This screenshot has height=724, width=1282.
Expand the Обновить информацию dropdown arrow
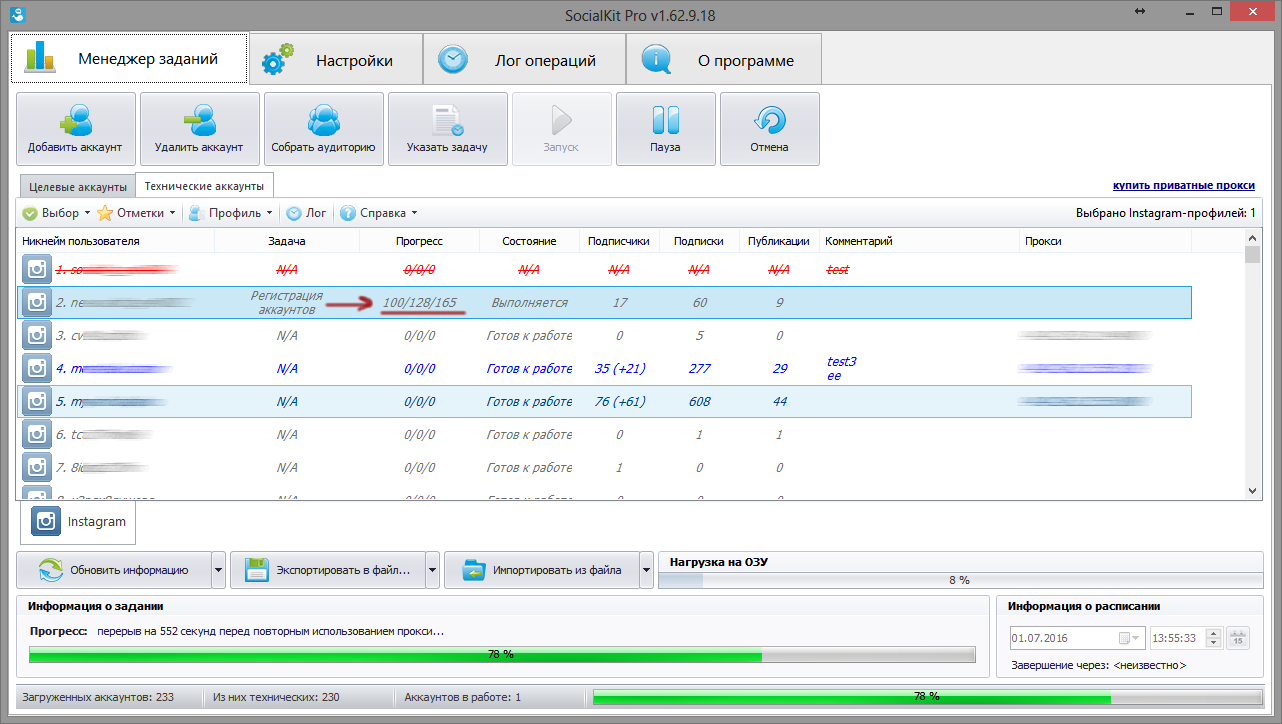coord(219,570)
